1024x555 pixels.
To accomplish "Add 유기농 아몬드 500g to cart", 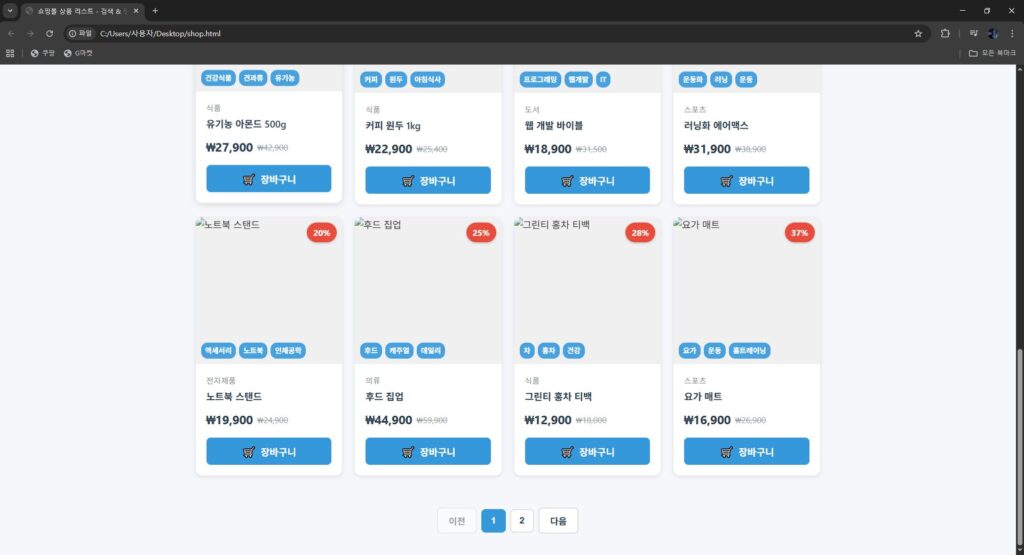I will [268, 179].
